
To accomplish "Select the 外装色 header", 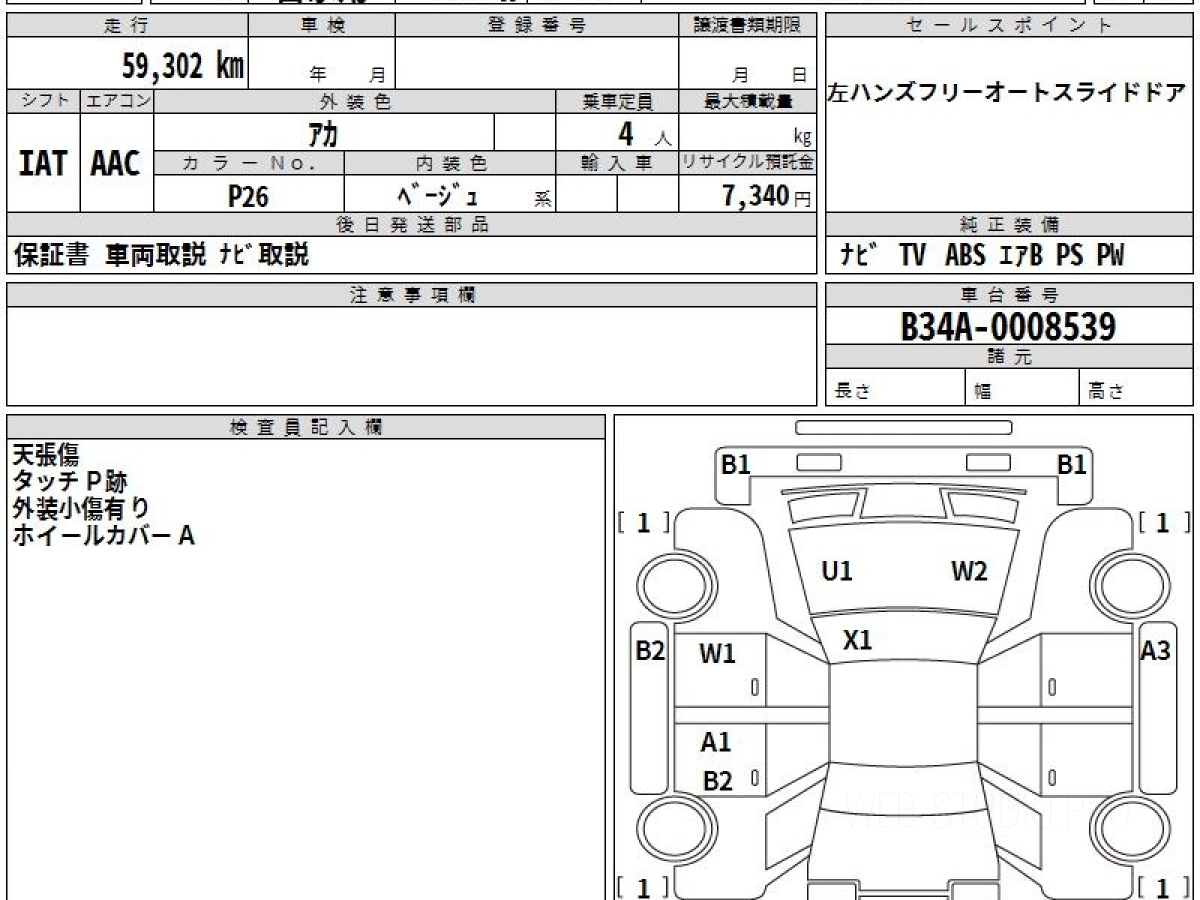I will click(355, 101).
